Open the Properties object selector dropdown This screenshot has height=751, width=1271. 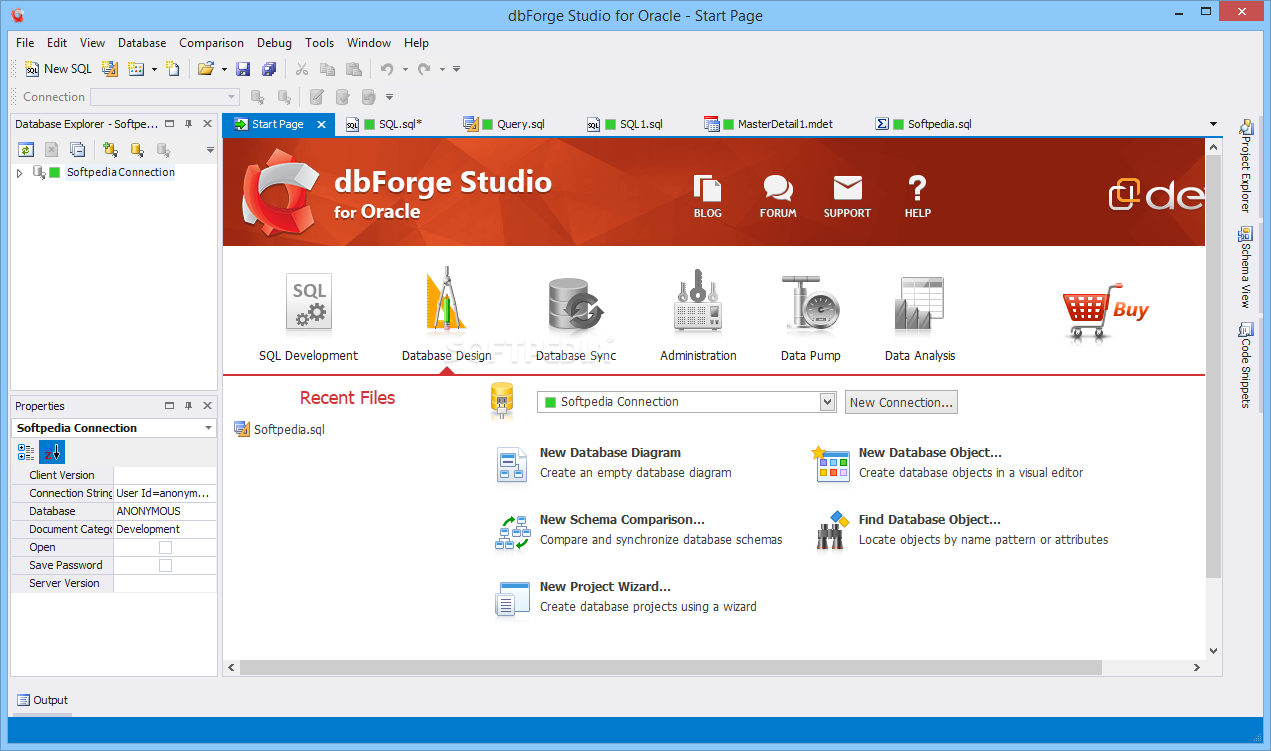209,428
